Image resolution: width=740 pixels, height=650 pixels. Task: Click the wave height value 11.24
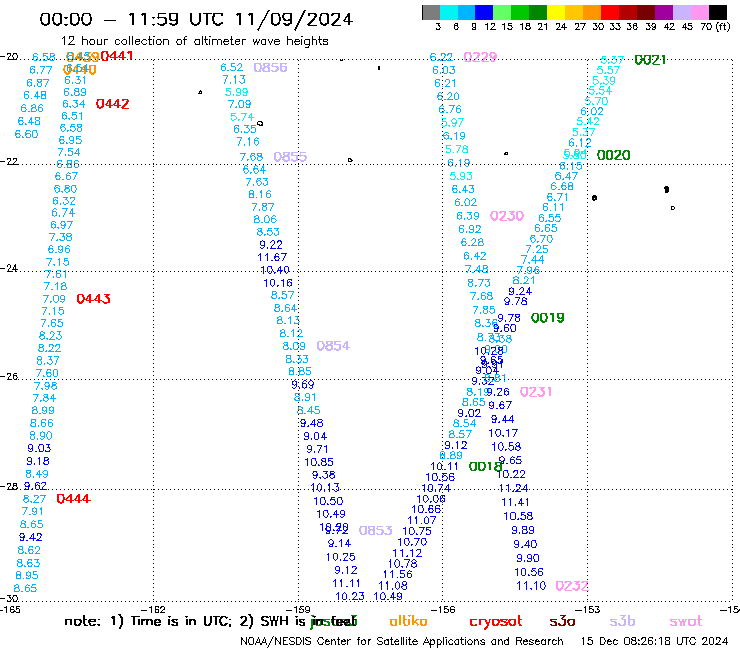(x=513, y=488)
